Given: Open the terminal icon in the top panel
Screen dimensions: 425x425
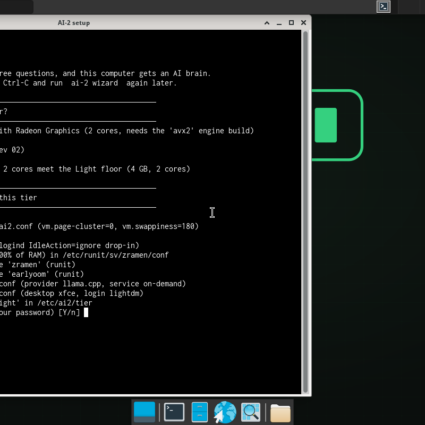Looking at the screenshot, I should (383, 7).
